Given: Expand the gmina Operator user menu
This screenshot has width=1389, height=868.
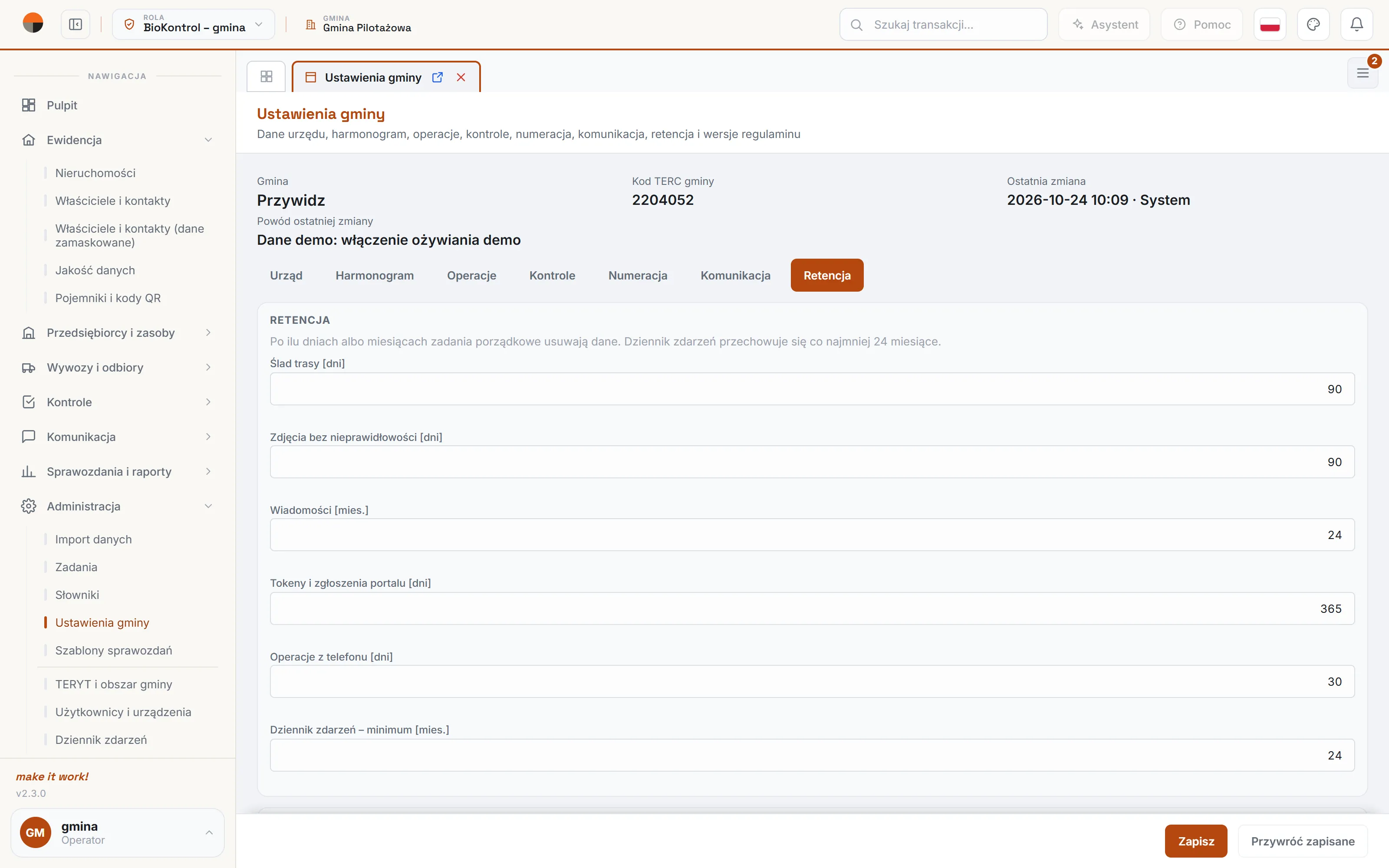Looking at the screenshot, I should (x=117, y=832).
